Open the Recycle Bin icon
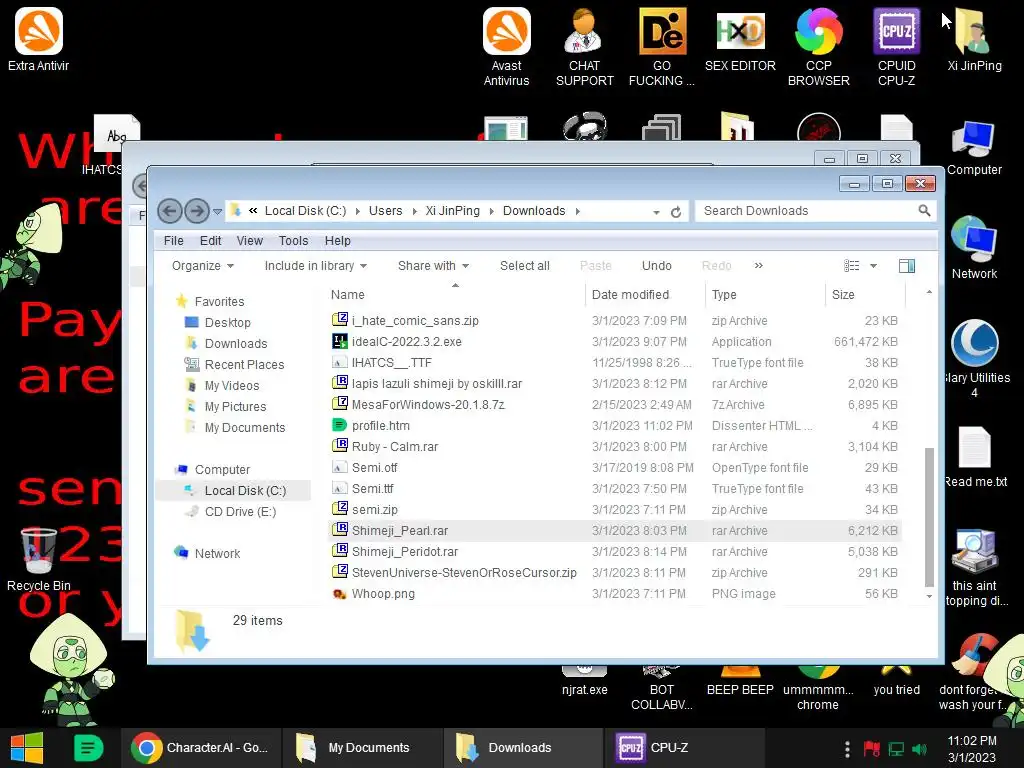The image size is (1024, 768). point(39,560)
